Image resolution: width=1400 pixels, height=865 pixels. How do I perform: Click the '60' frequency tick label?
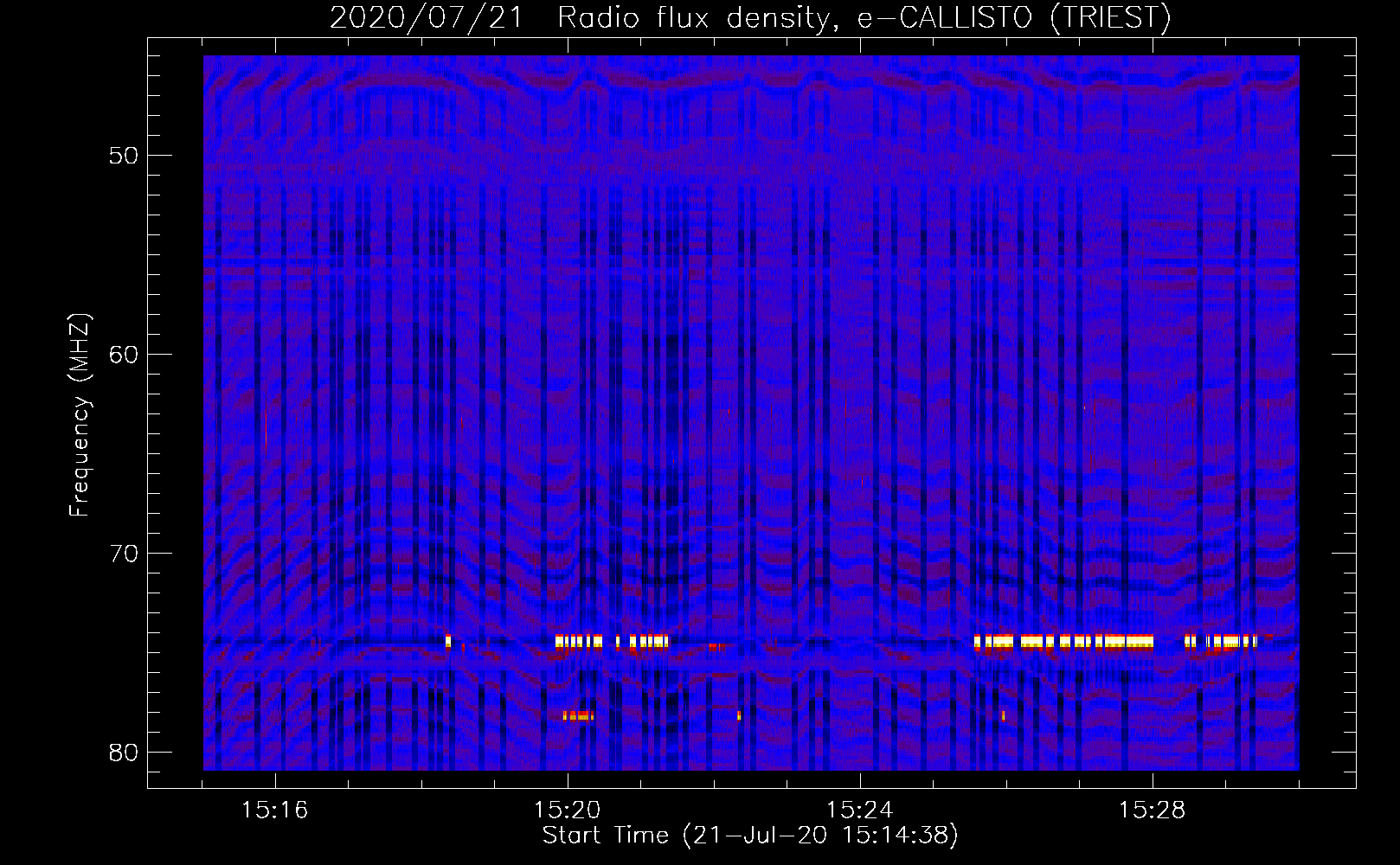click(124, 355)
